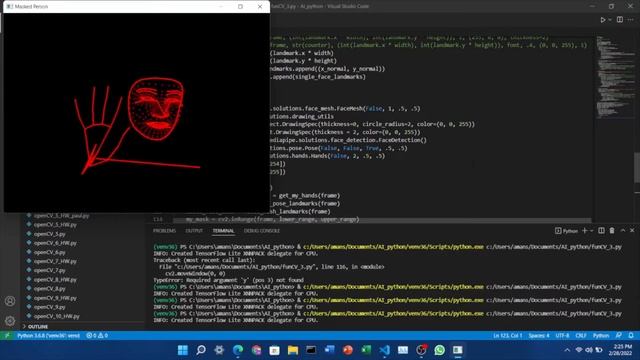Open the Accounts icon in the activity bar
The height and width of the screenshot is (360, 640).
pos(10,301)
